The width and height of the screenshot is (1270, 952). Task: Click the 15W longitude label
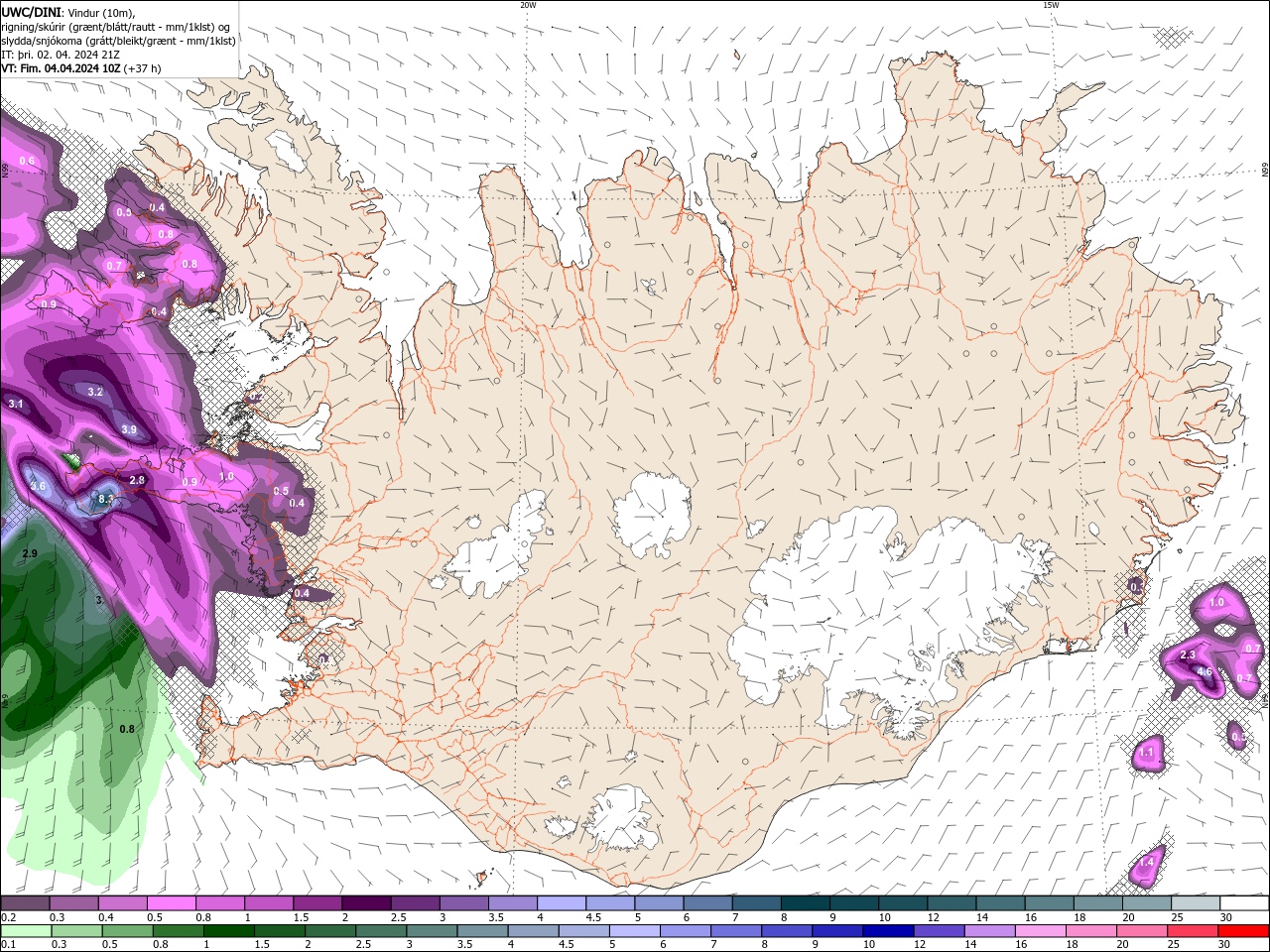coord(1051,5)
